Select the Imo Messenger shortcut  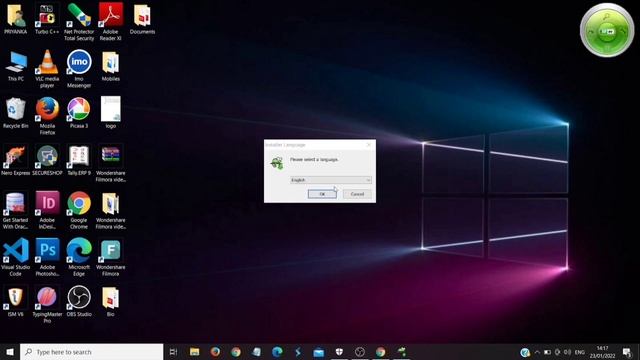point(79,69)
